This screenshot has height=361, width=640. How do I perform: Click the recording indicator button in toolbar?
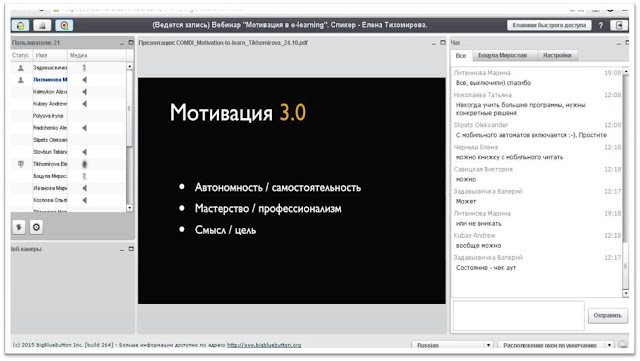point(64,25)
